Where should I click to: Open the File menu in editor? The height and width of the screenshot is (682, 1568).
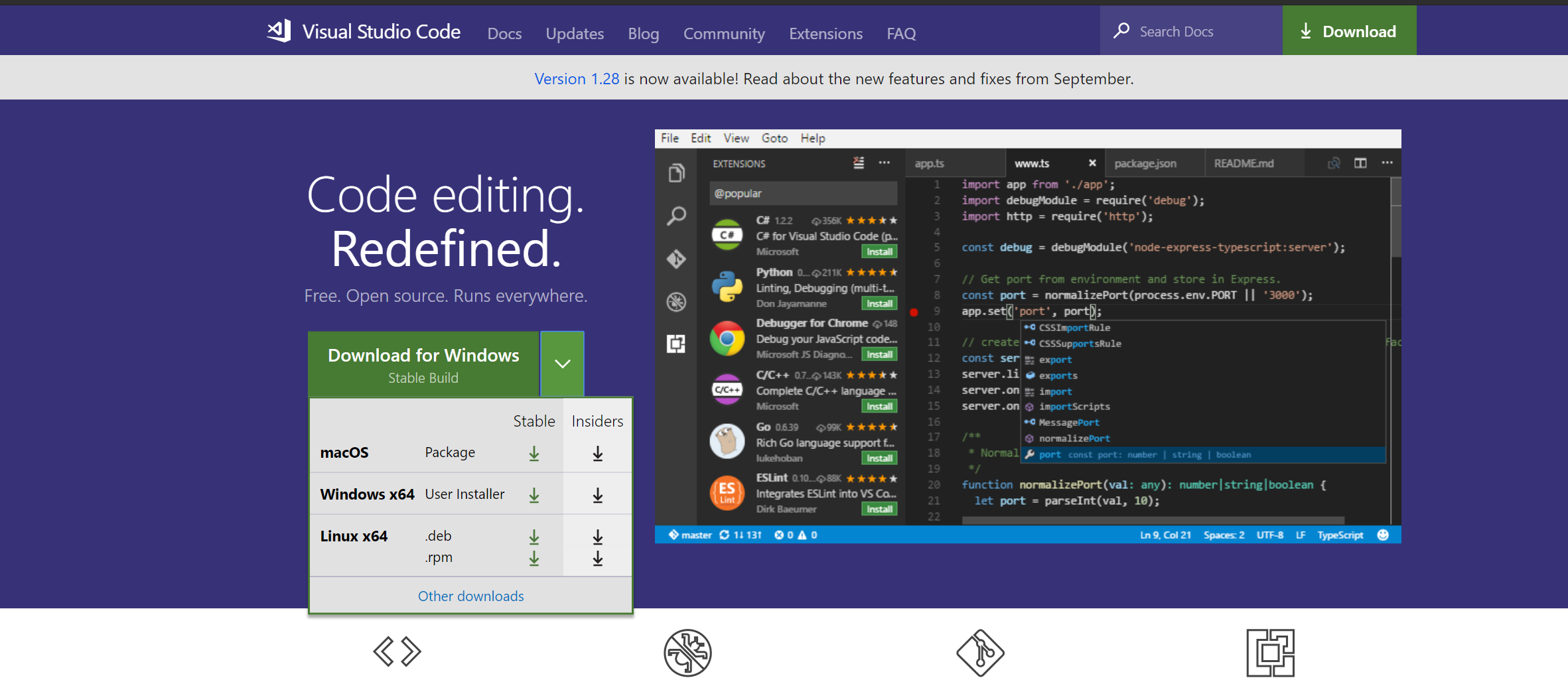[670, 138]
